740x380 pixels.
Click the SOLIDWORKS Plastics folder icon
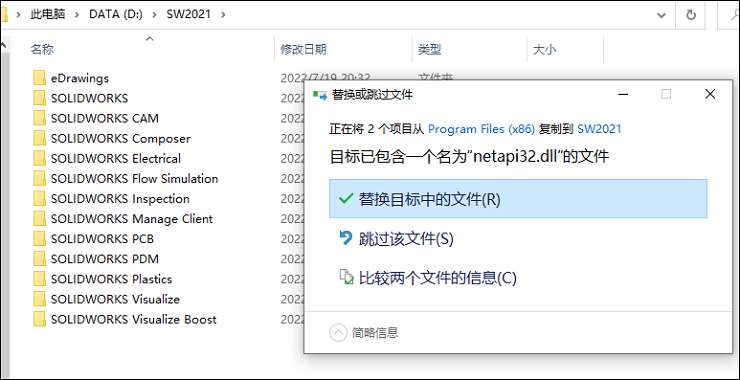click(39, 279)
